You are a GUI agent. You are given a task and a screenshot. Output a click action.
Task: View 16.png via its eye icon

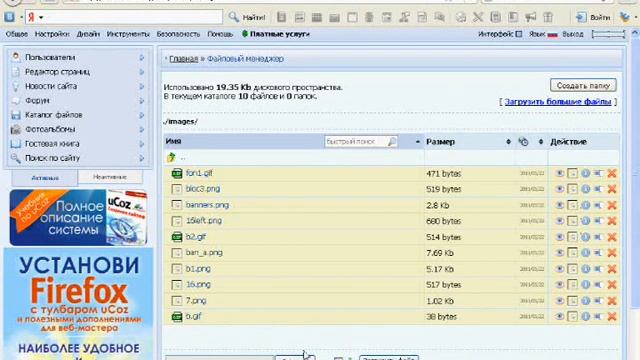coord(560,284)
